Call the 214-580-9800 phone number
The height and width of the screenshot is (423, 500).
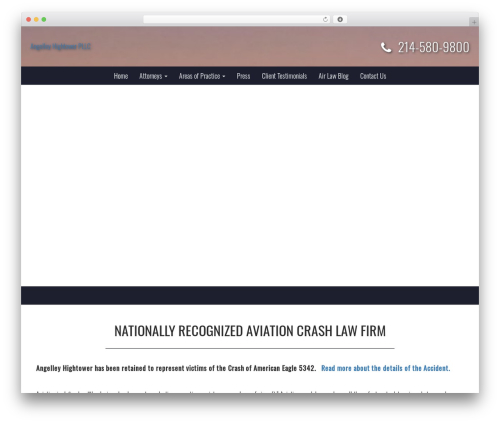(434, 47)
